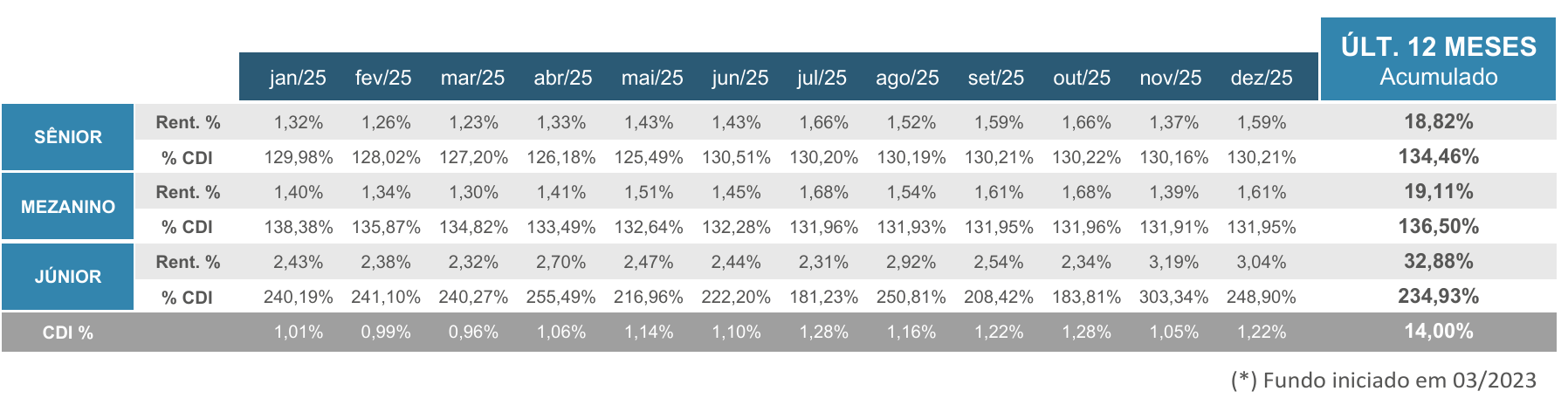Click Júnior dez/25 return 3,04%

(x=1261, y=262)
